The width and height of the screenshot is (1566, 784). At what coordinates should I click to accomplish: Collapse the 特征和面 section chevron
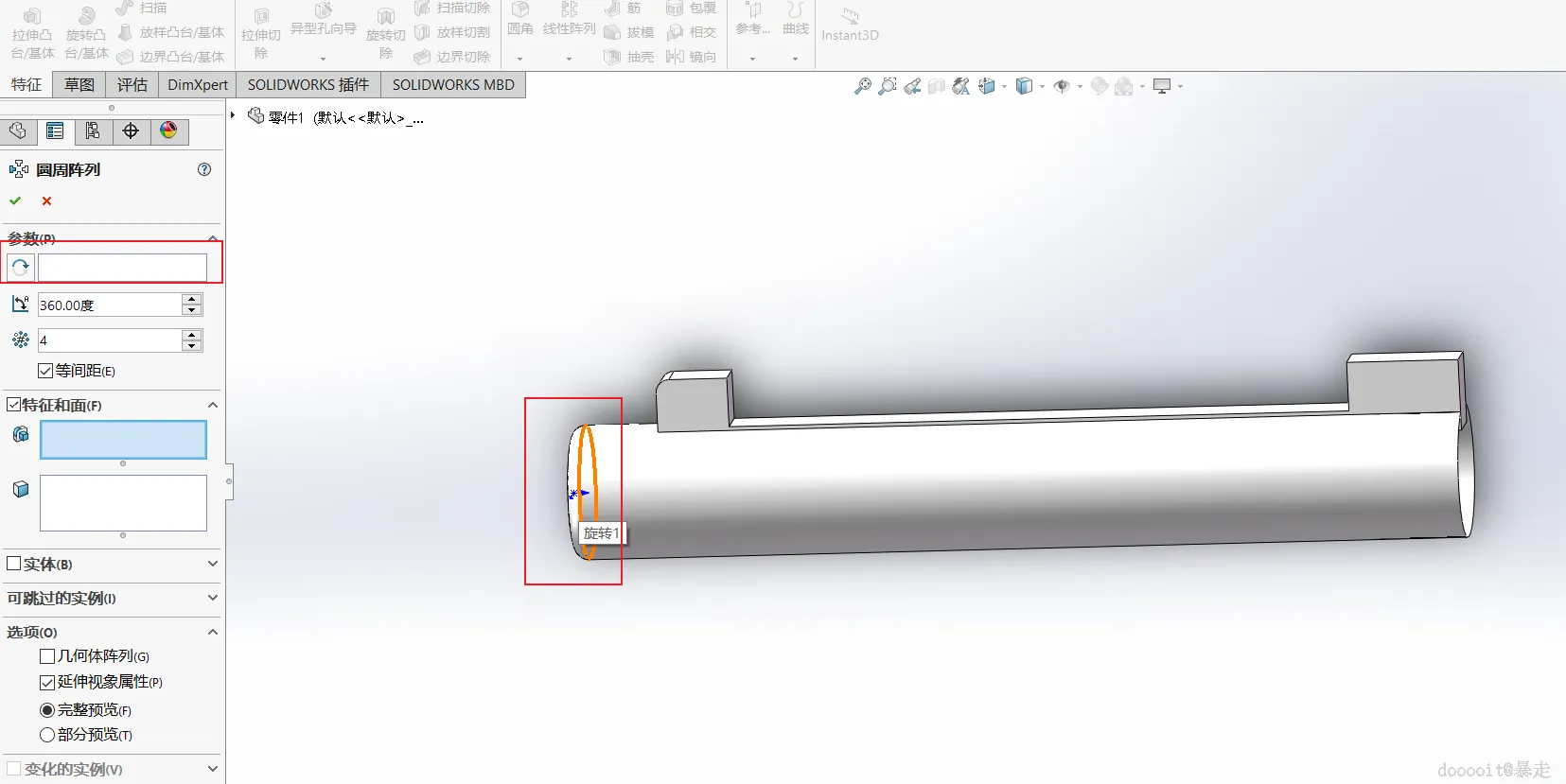[x=213, y=405]
